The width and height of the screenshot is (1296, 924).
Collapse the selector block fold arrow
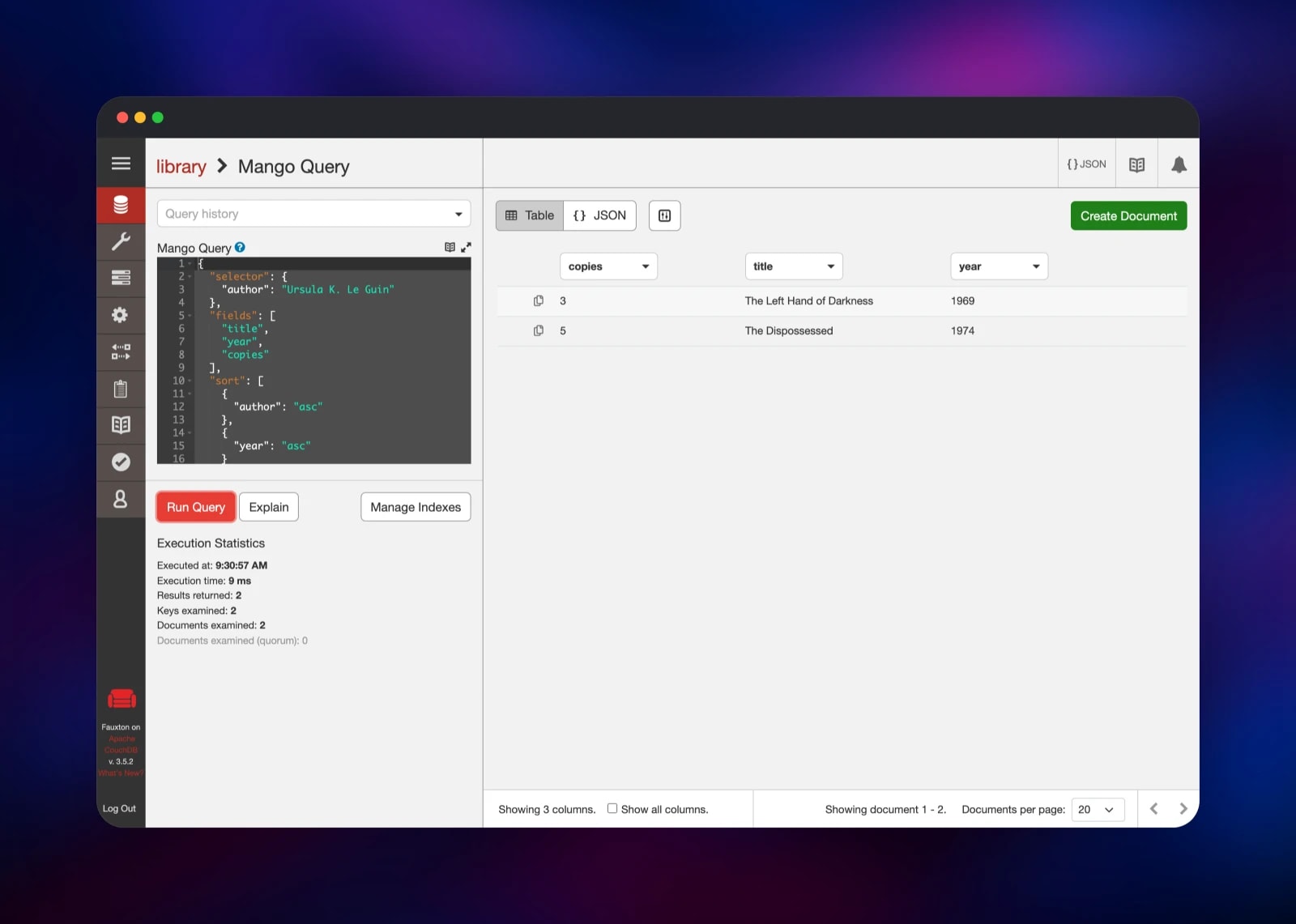tap(190, 277)
